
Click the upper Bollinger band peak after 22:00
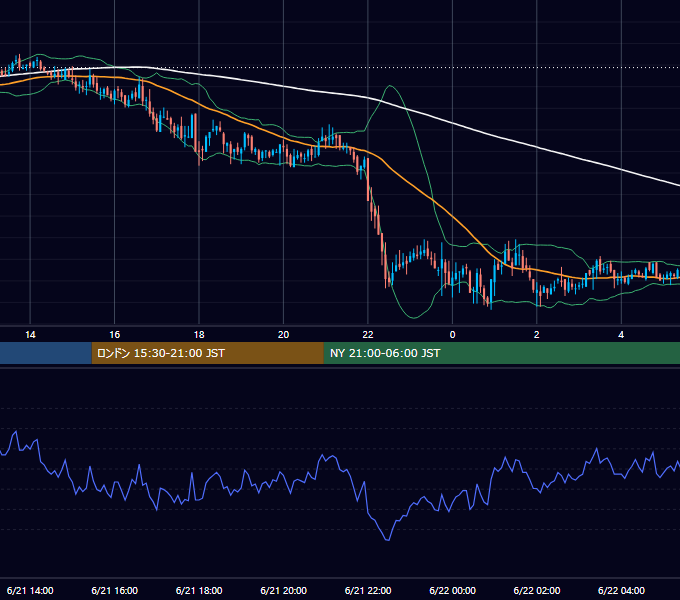pos(390,86)
